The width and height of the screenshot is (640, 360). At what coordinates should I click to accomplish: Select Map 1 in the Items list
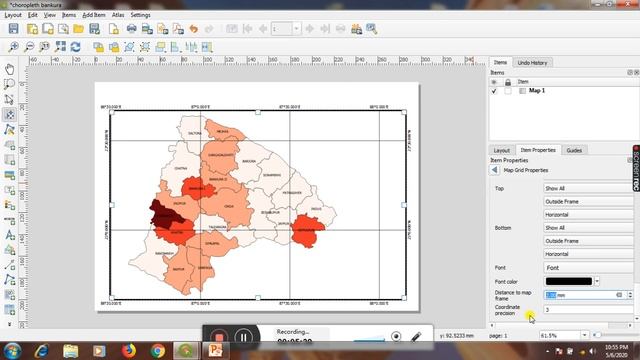pos(537,91)
